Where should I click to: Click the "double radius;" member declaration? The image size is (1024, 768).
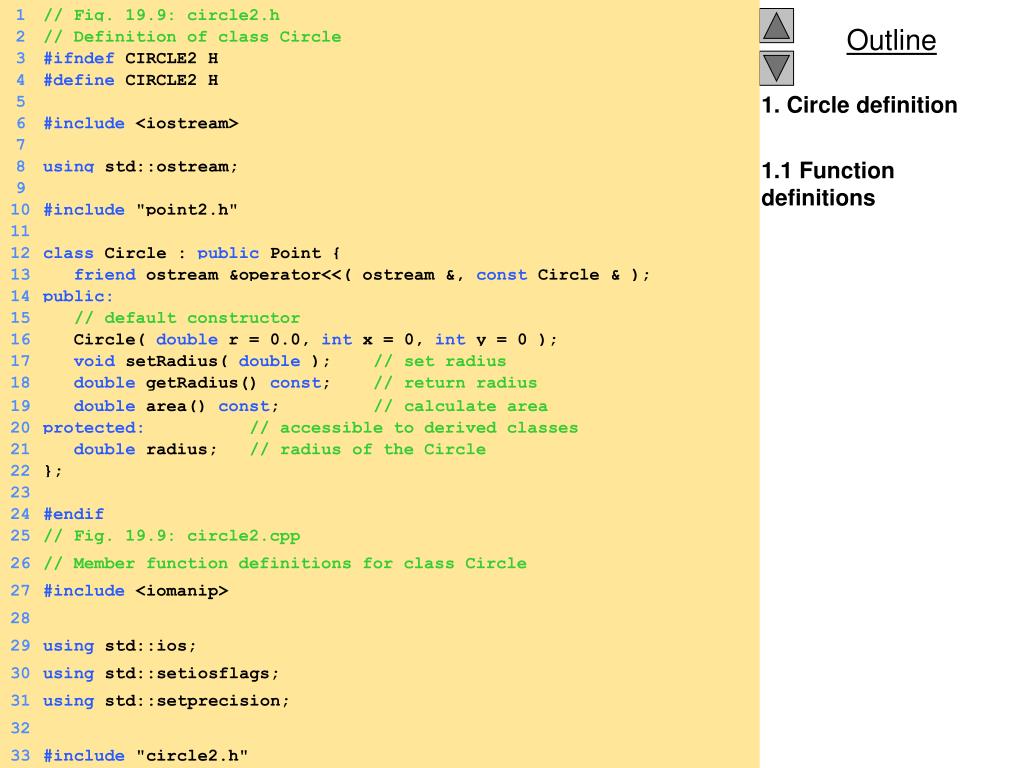145,449
